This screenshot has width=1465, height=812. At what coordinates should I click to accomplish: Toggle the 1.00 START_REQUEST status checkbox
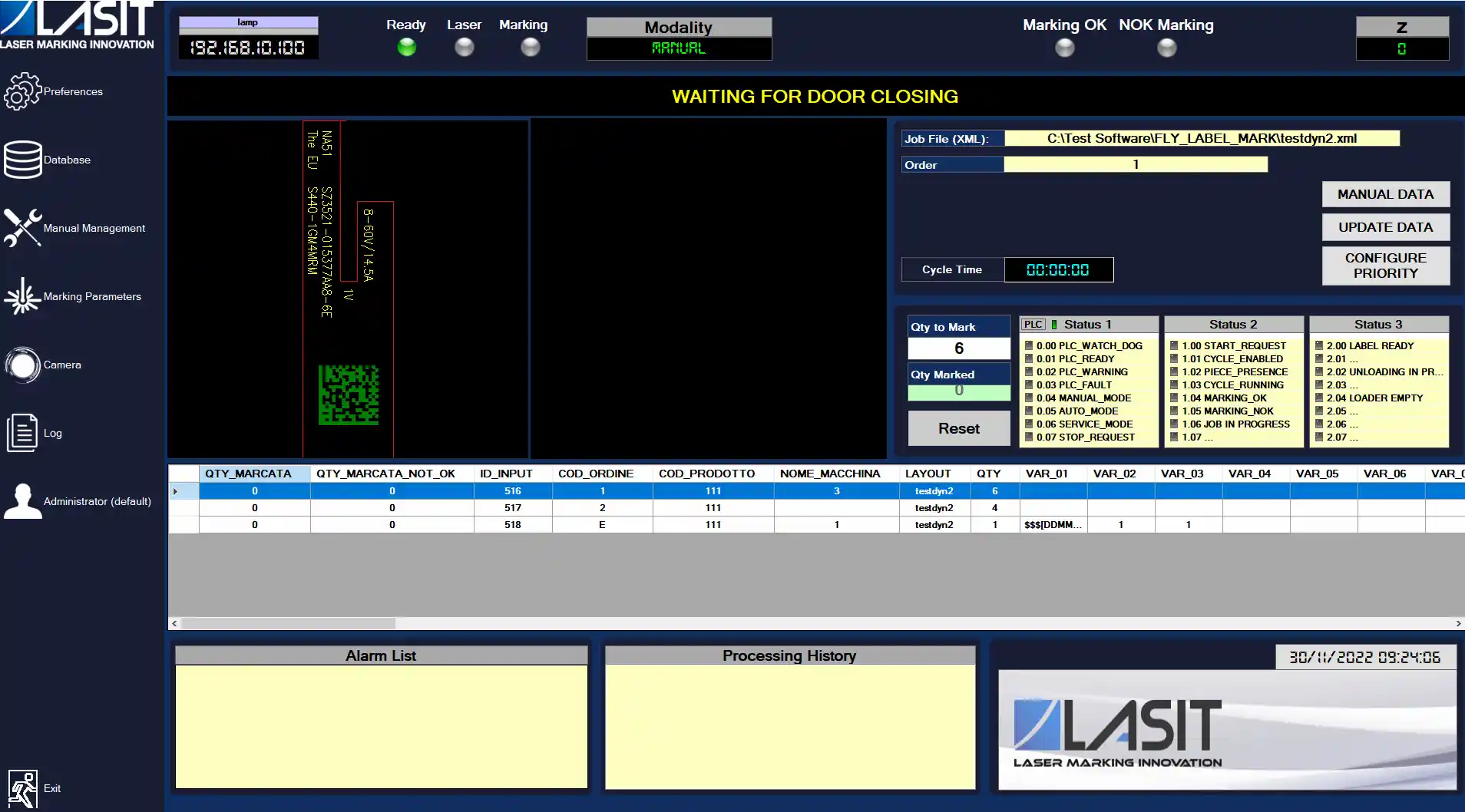pos(1174,346)
